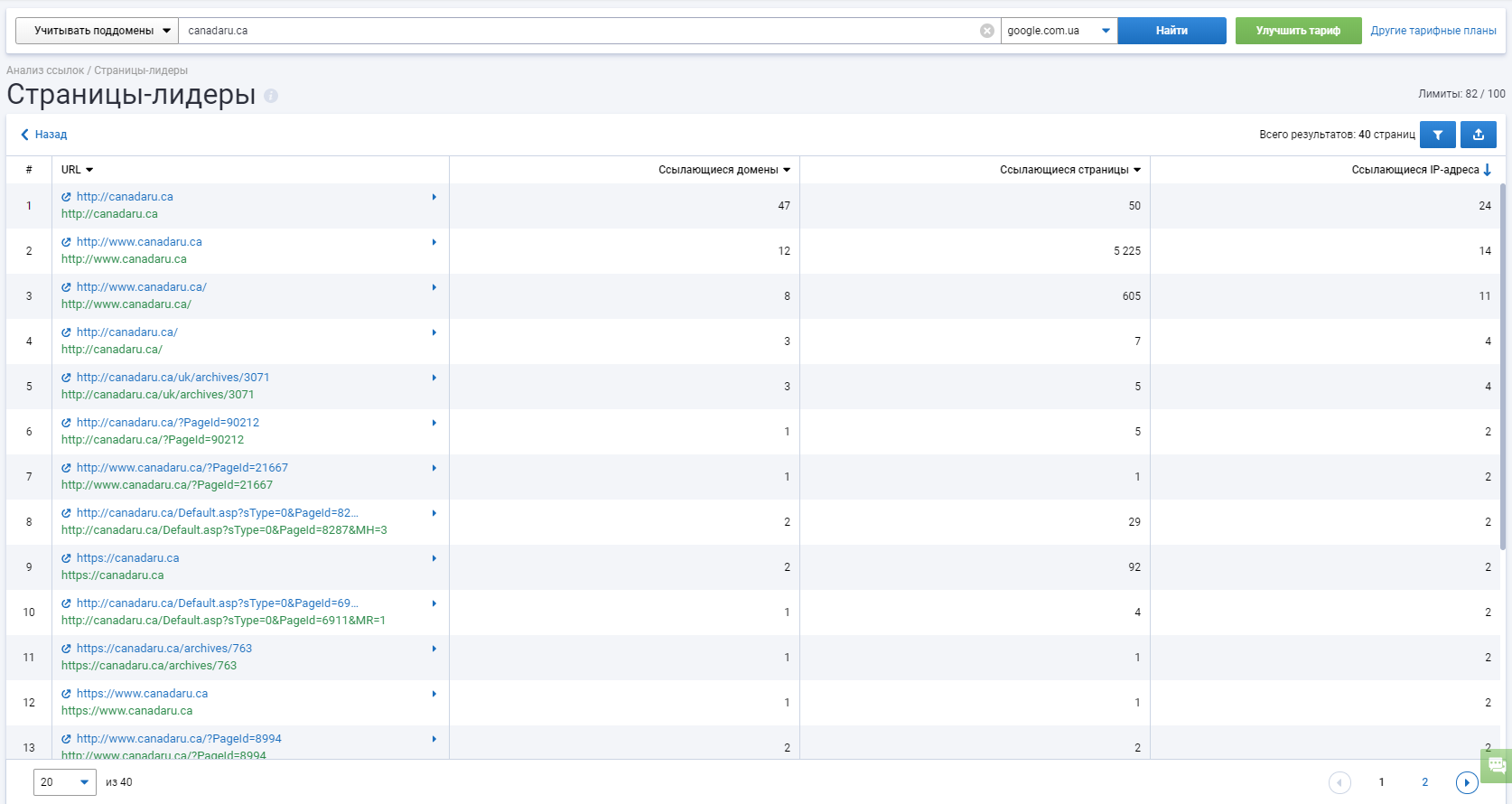Click the sort arrow on Ссылающиеся IP-адреса
Screen dimensions: 1512x804
point(1488,170)
